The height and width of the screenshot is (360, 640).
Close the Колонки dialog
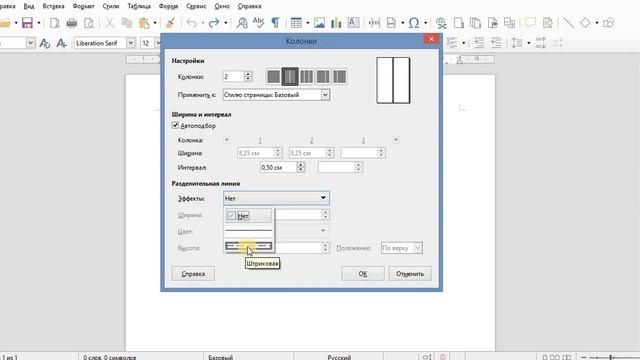coord(431,39)
